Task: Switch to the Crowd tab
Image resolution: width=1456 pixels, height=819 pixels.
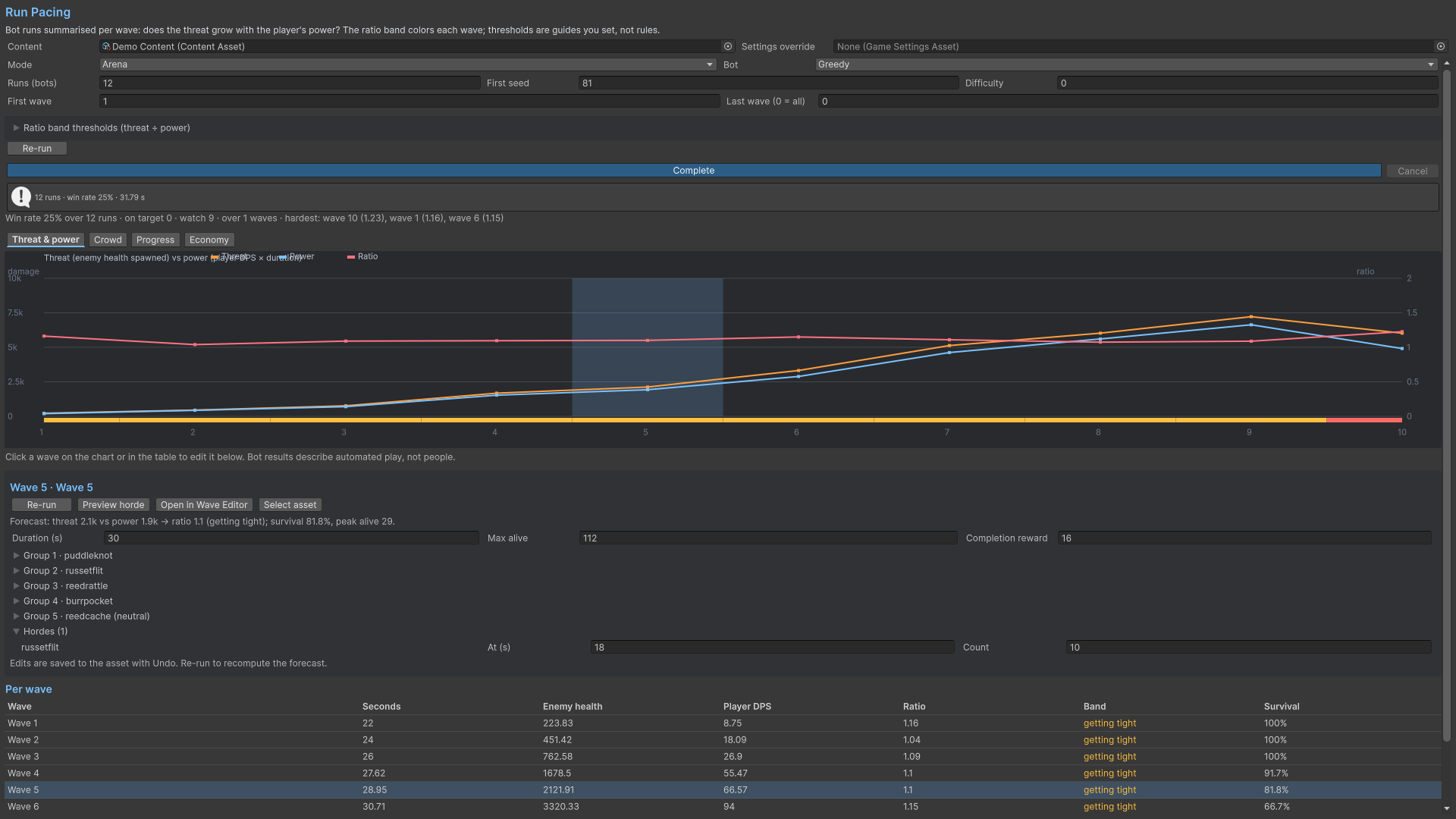Action: click(x=108, y=240)
